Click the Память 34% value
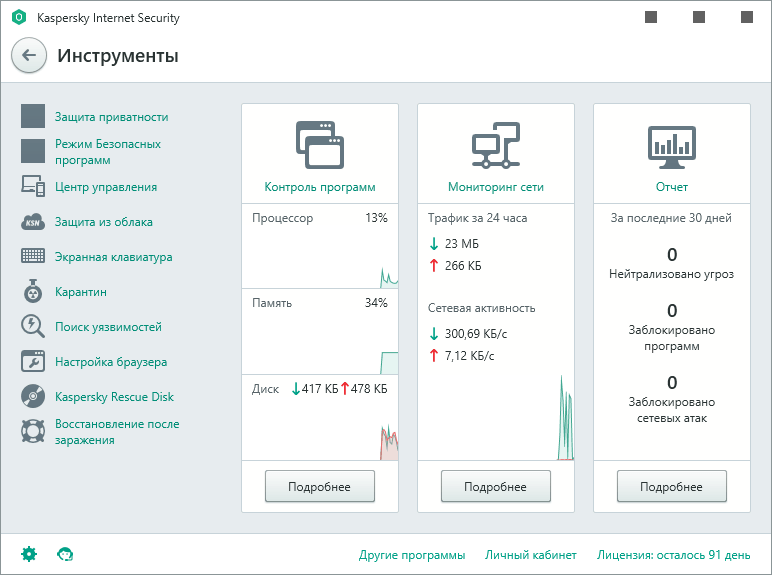 tap(376, 303)
